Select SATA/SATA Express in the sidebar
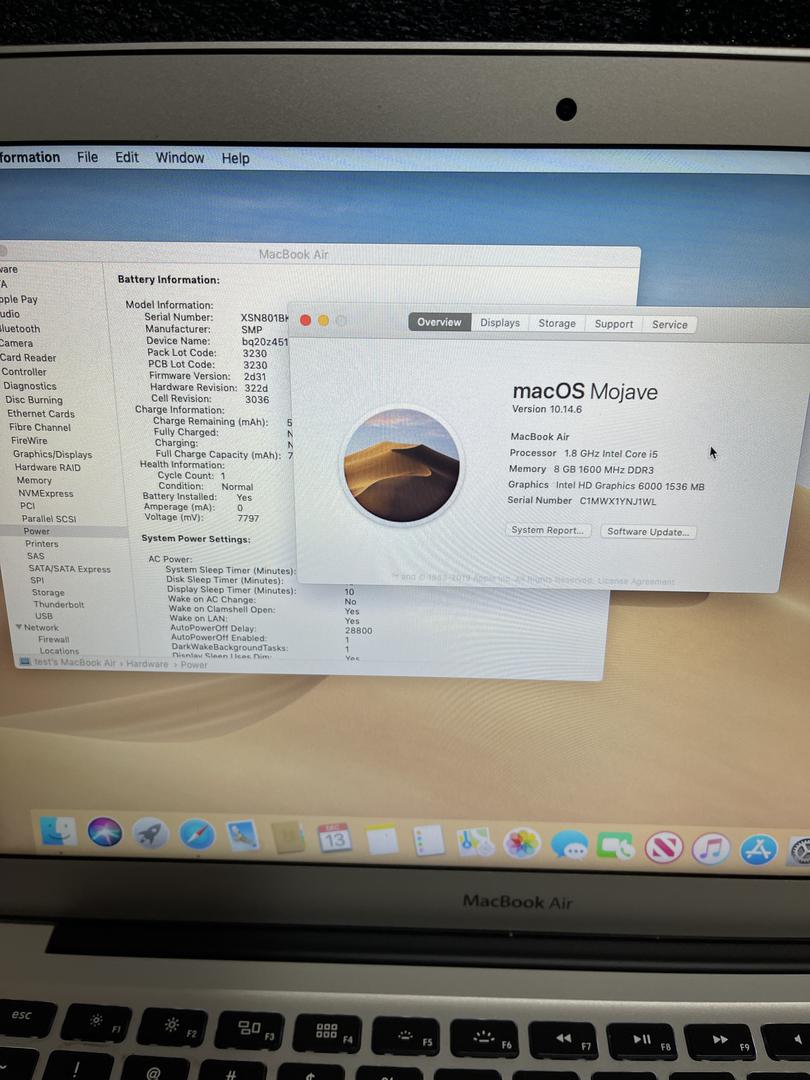 (x=70, y=569)
